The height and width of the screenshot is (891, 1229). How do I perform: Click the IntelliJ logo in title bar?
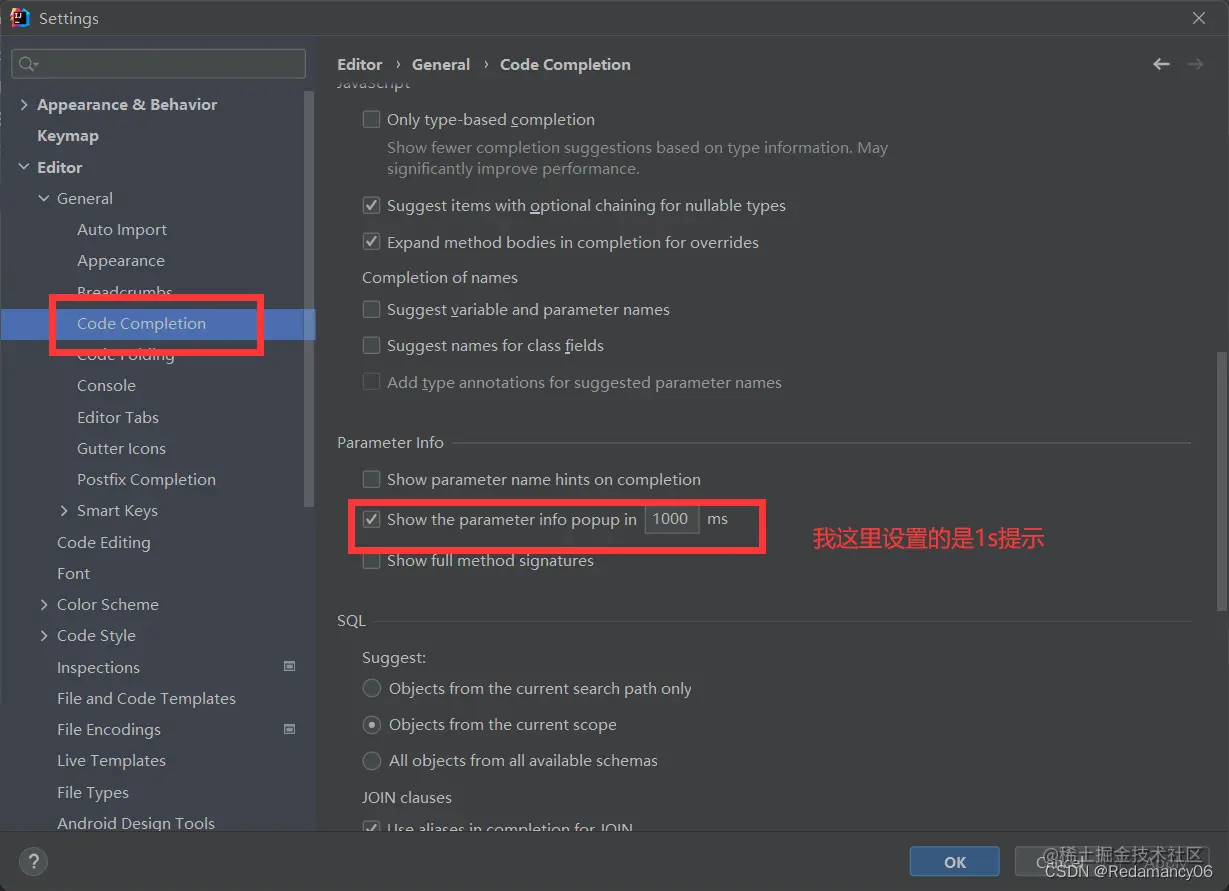pos(20,18)
